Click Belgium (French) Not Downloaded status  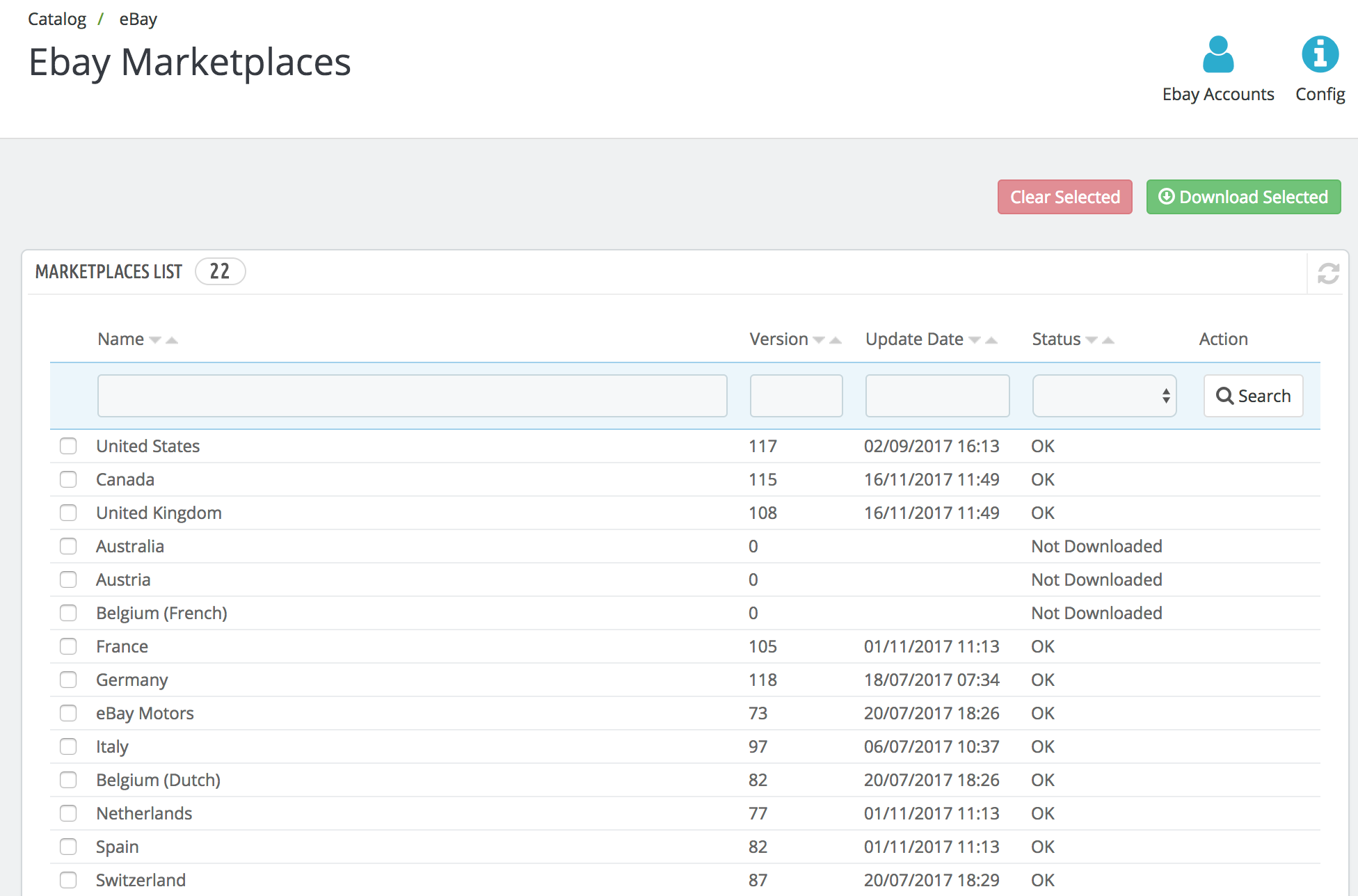(x=1096, y=613)
